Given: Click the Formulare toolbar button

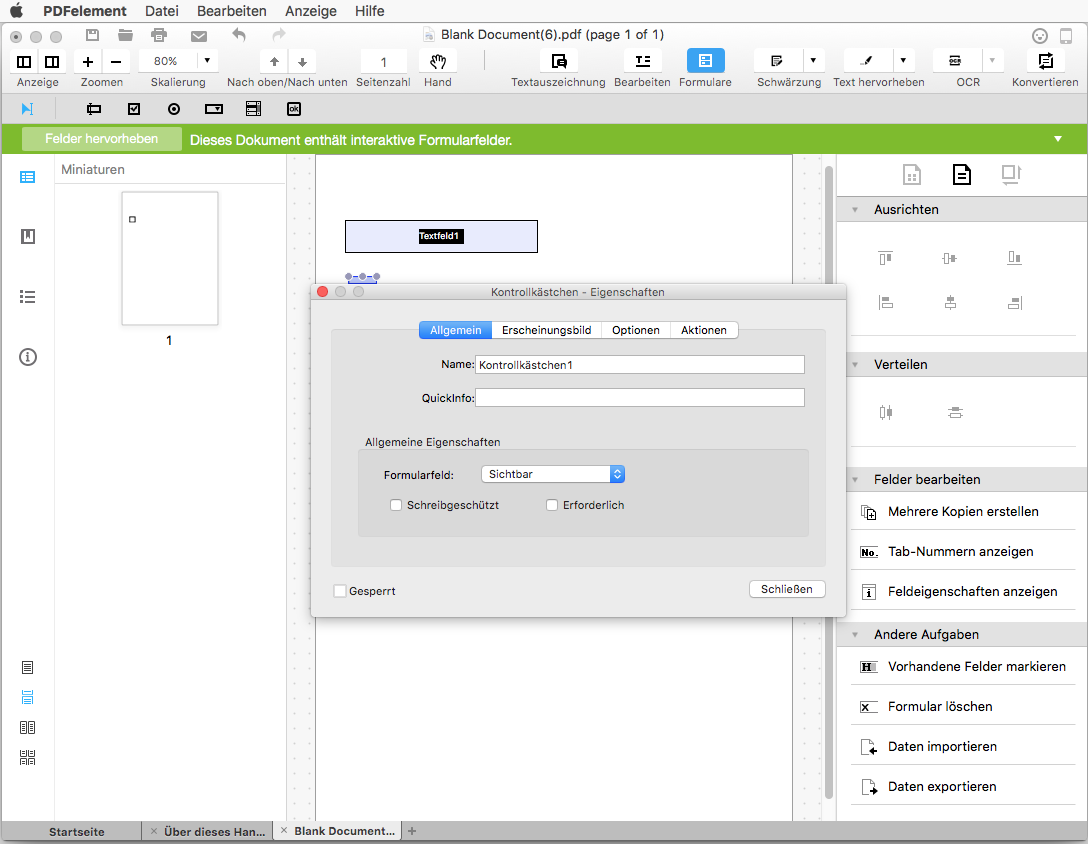Looking at the screenshot, I should coord(706,61).
